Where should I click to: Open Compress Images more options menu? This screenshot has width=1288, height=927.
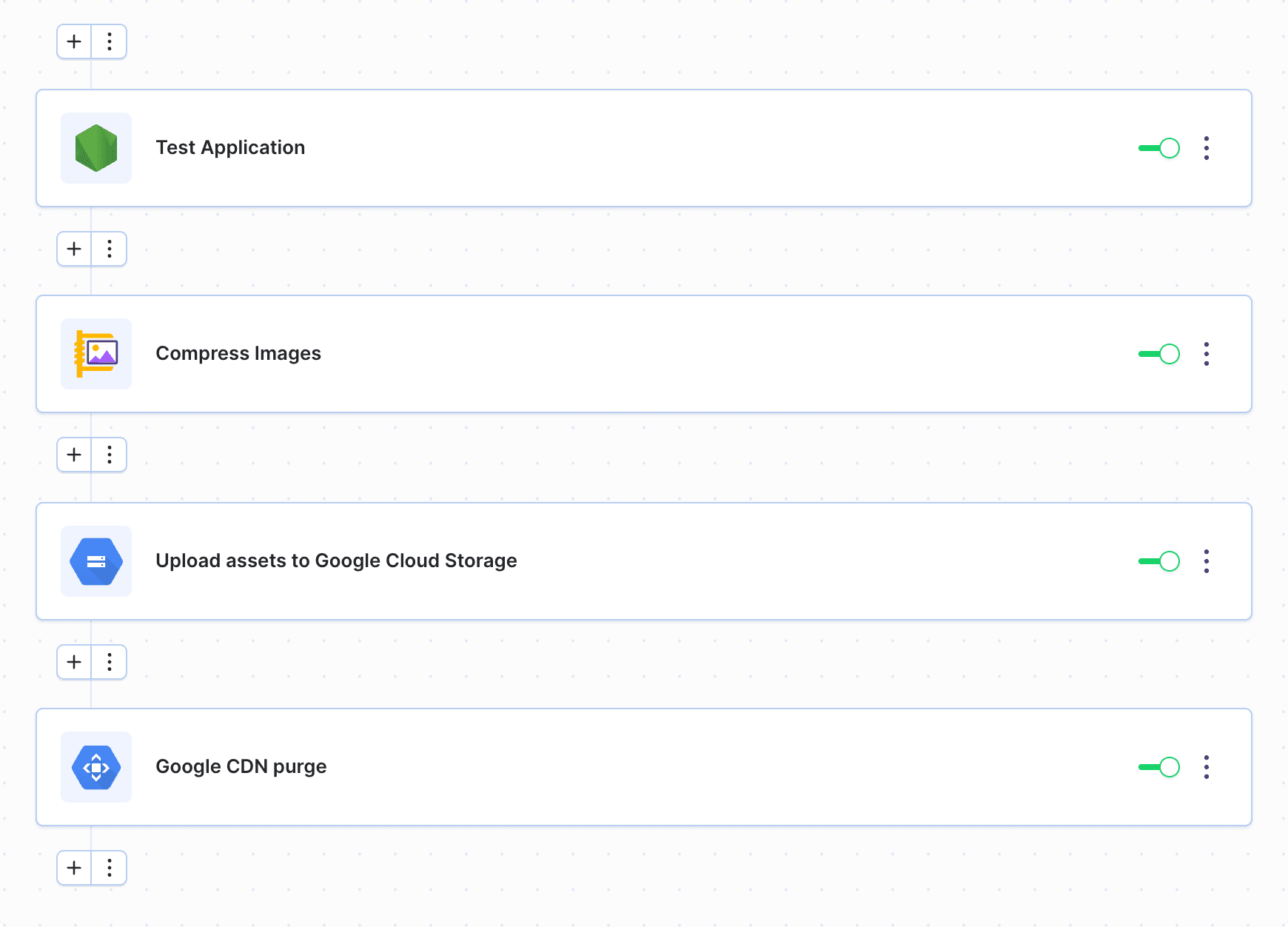[1207, 354]
